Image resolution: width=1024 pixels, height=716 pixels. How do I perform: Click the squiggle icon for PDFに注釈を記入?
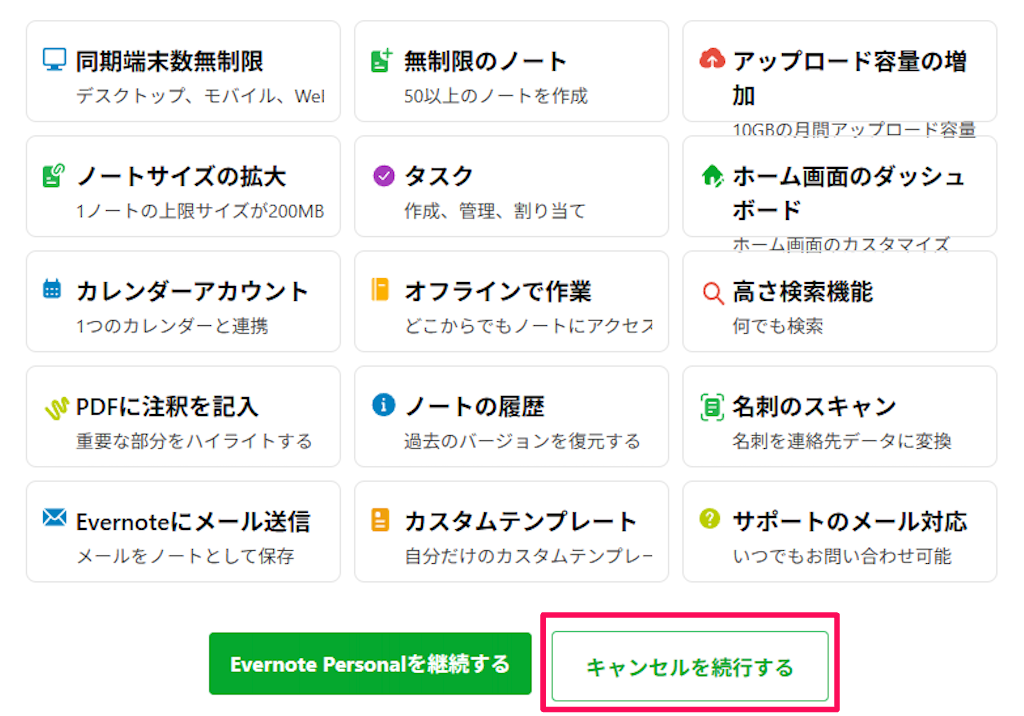point(56,408)
